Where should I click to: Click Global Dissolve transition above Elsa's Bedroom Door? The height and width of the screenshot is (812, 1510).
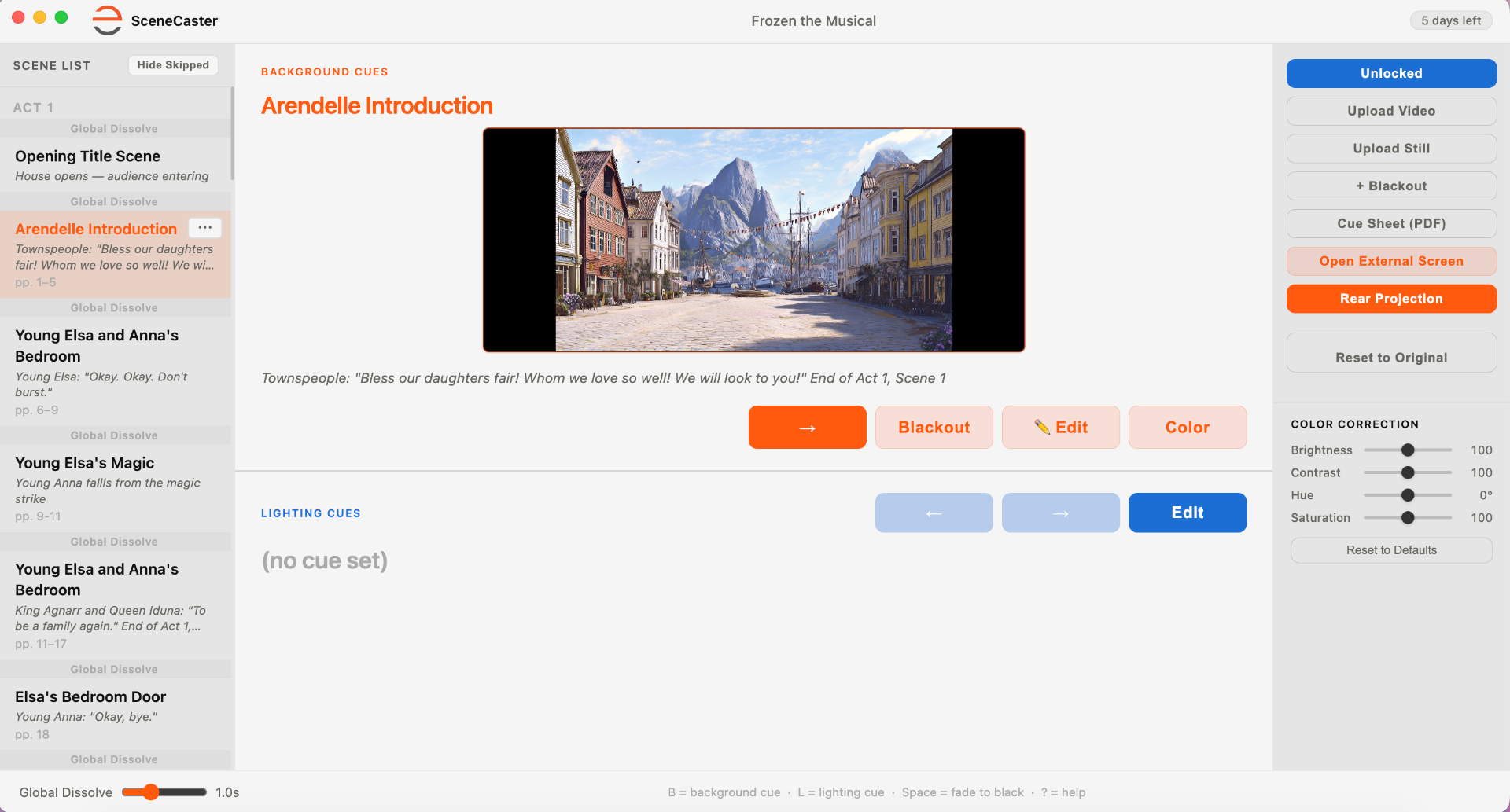coord(116,670)
